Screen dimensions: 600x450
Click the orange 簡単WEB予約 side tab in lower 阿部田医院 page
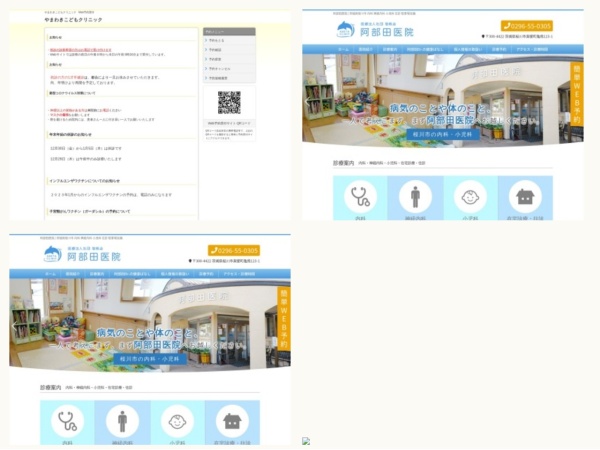(284, 318)
